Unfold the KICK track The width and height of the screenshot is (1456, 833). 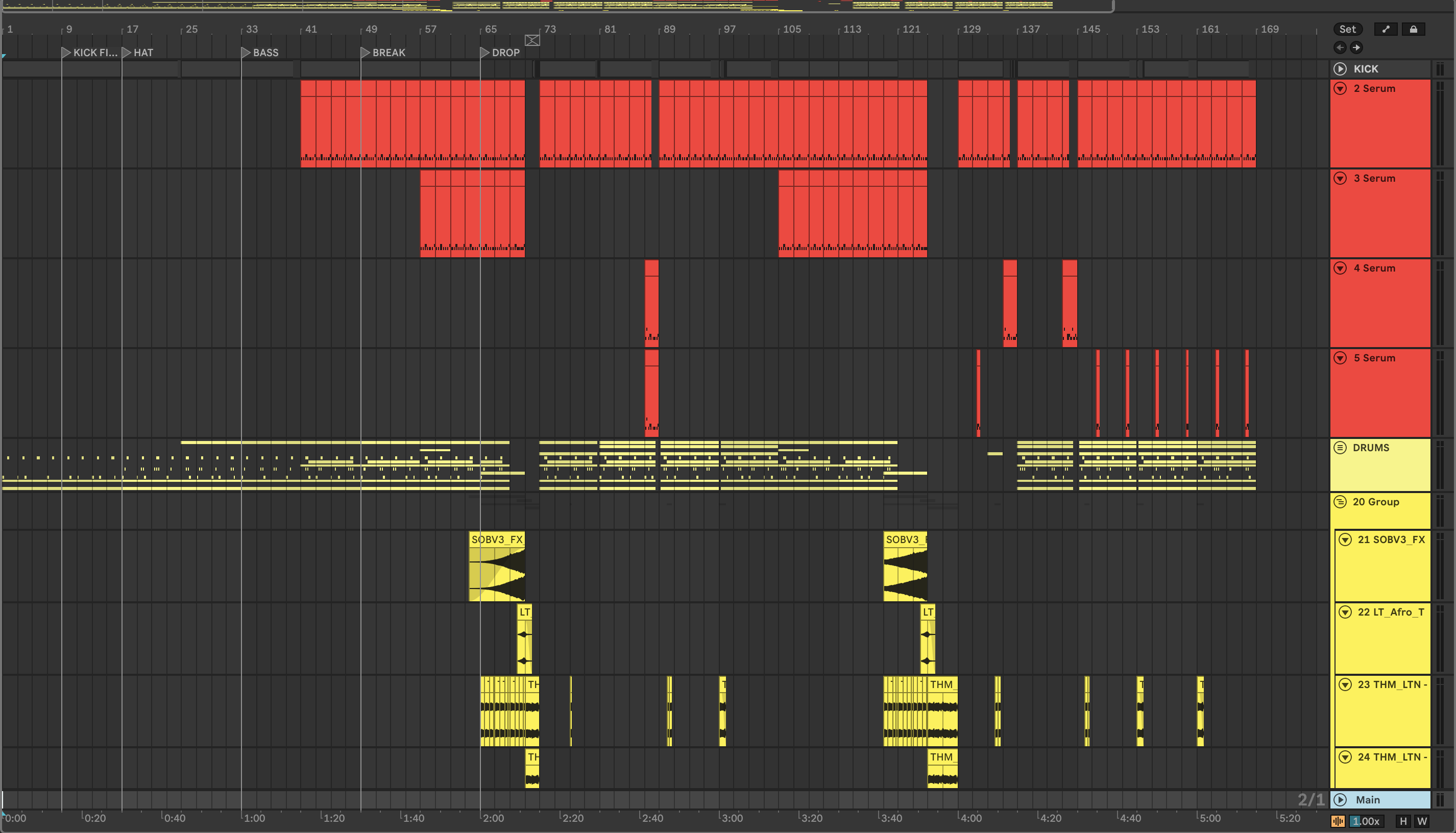pos(1340,69)
